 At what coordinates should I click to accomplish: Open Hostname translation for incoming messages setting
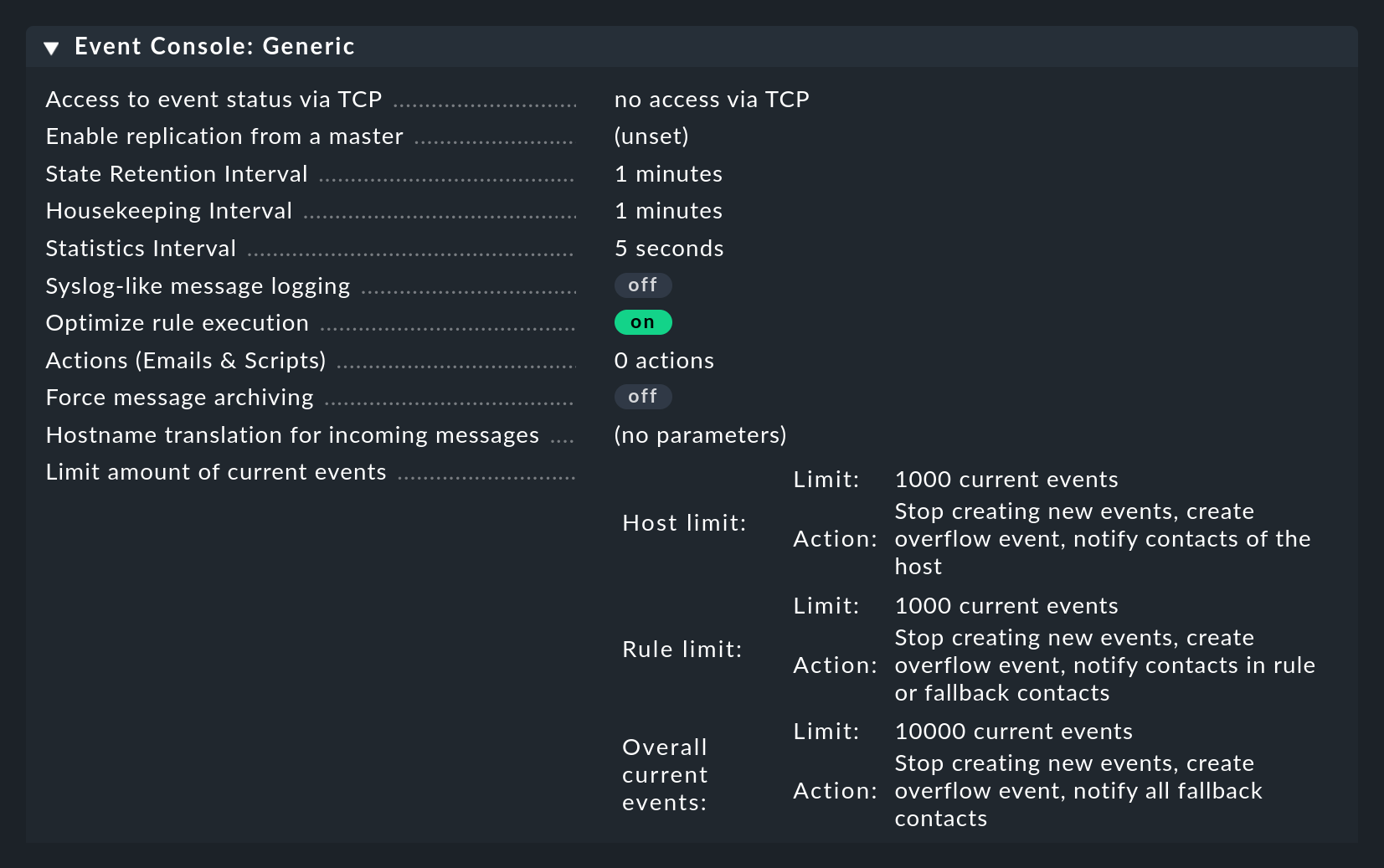(292, 435)
